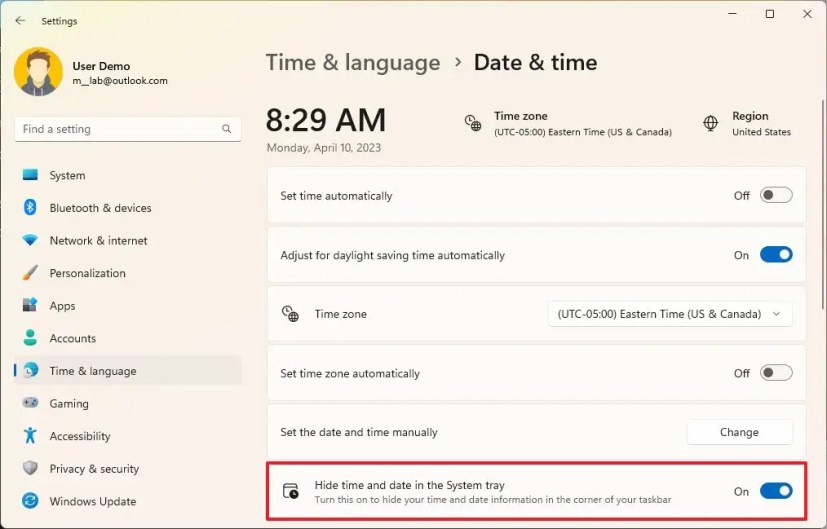
Task: Click the Change date and time button
Action: [x=739, y=432]
